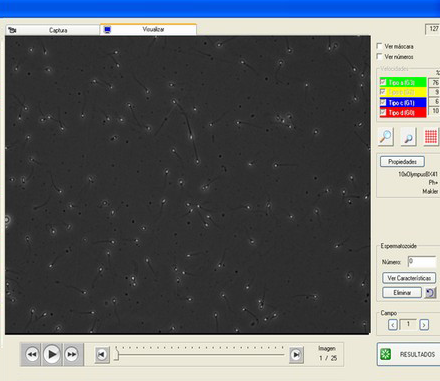The image size is (440, 381).
Task: Click the Ph+ text under Propiedades
Action: [433, 183]
